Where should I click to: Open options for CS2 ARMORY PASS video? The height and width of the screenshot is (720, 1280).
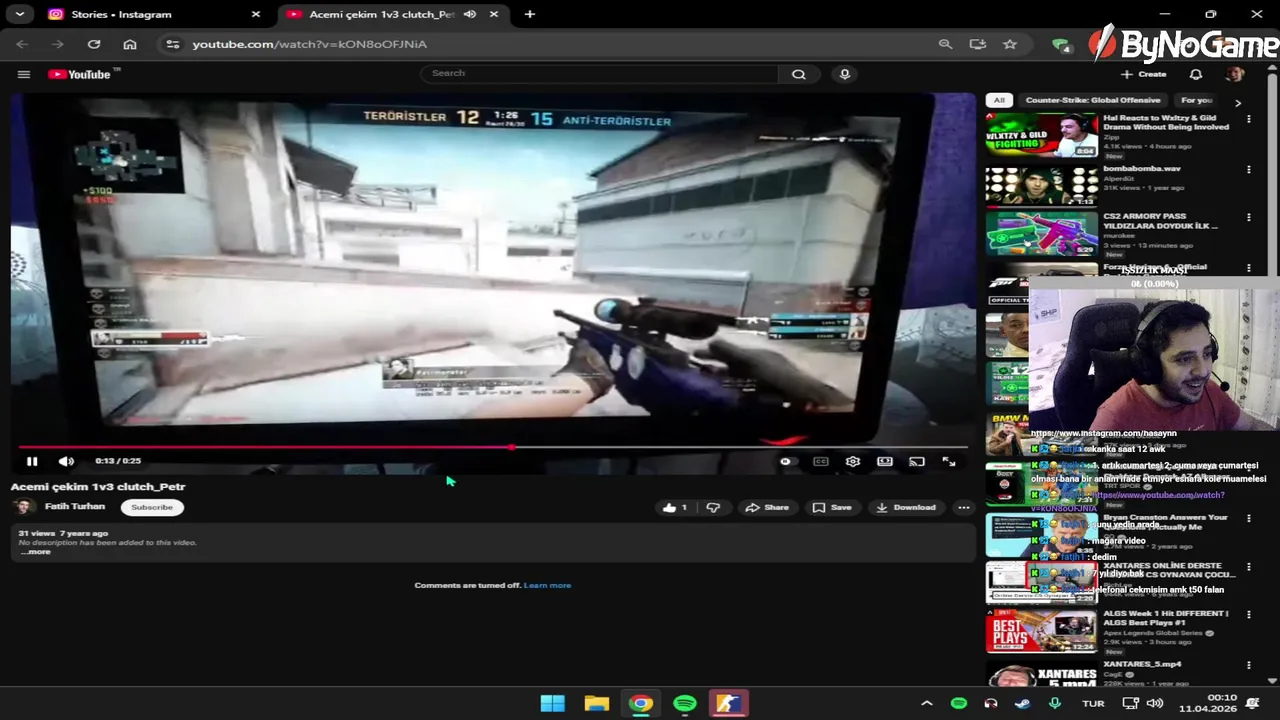(1249, 217)
